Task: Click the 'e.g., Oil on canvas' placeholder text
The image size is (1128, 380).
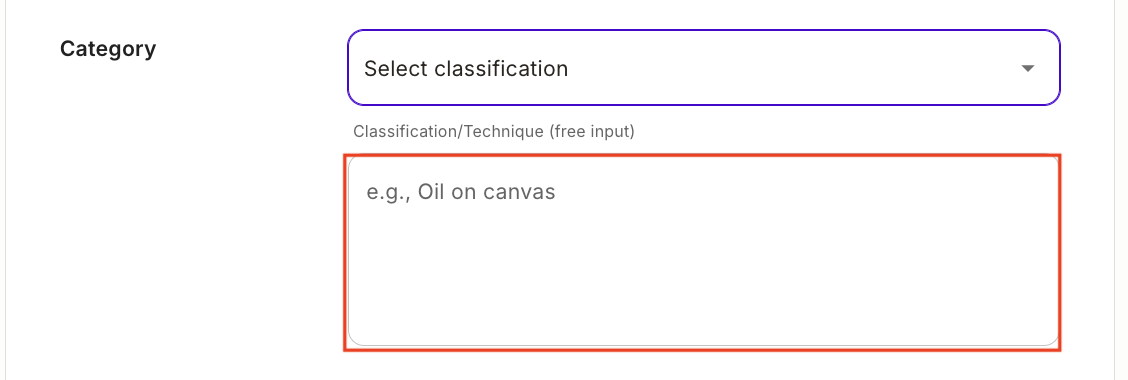Action: click(x=460, y=193)
